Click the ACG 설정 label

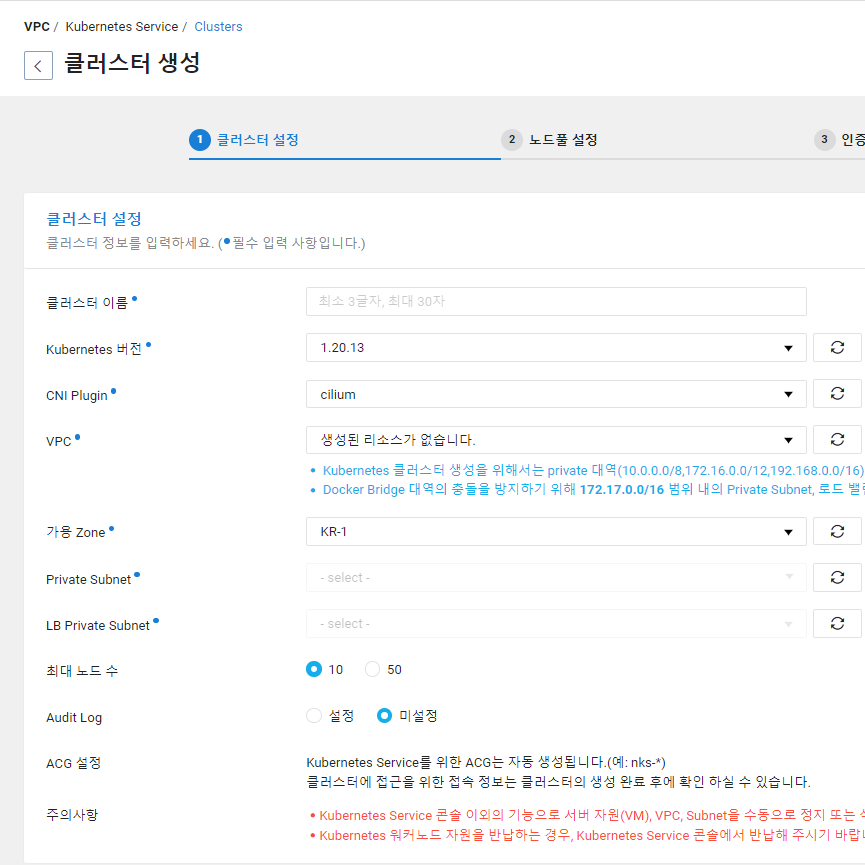[x=73, y=763]
